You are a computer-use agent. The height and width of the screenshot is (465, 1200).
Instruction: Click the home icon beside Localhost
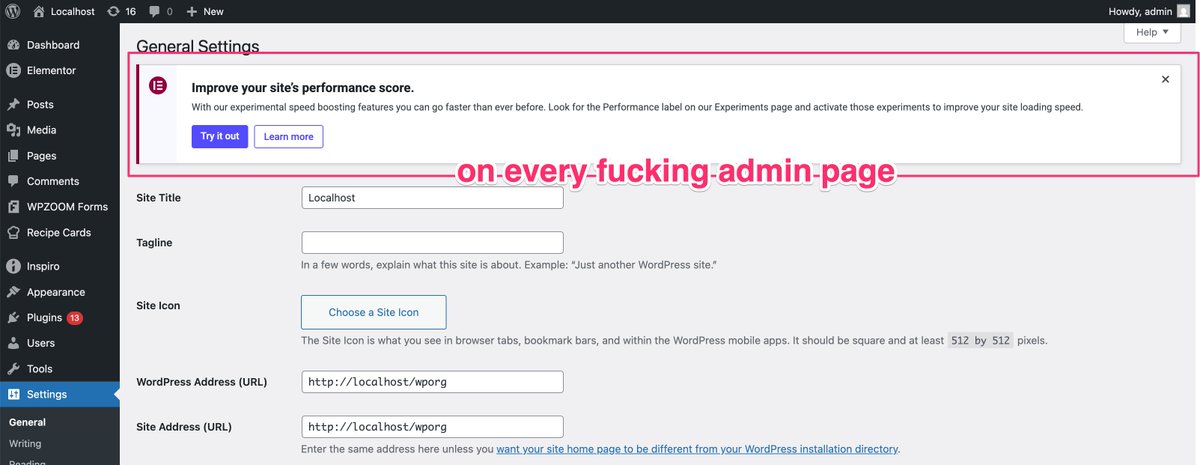point(39,11)
